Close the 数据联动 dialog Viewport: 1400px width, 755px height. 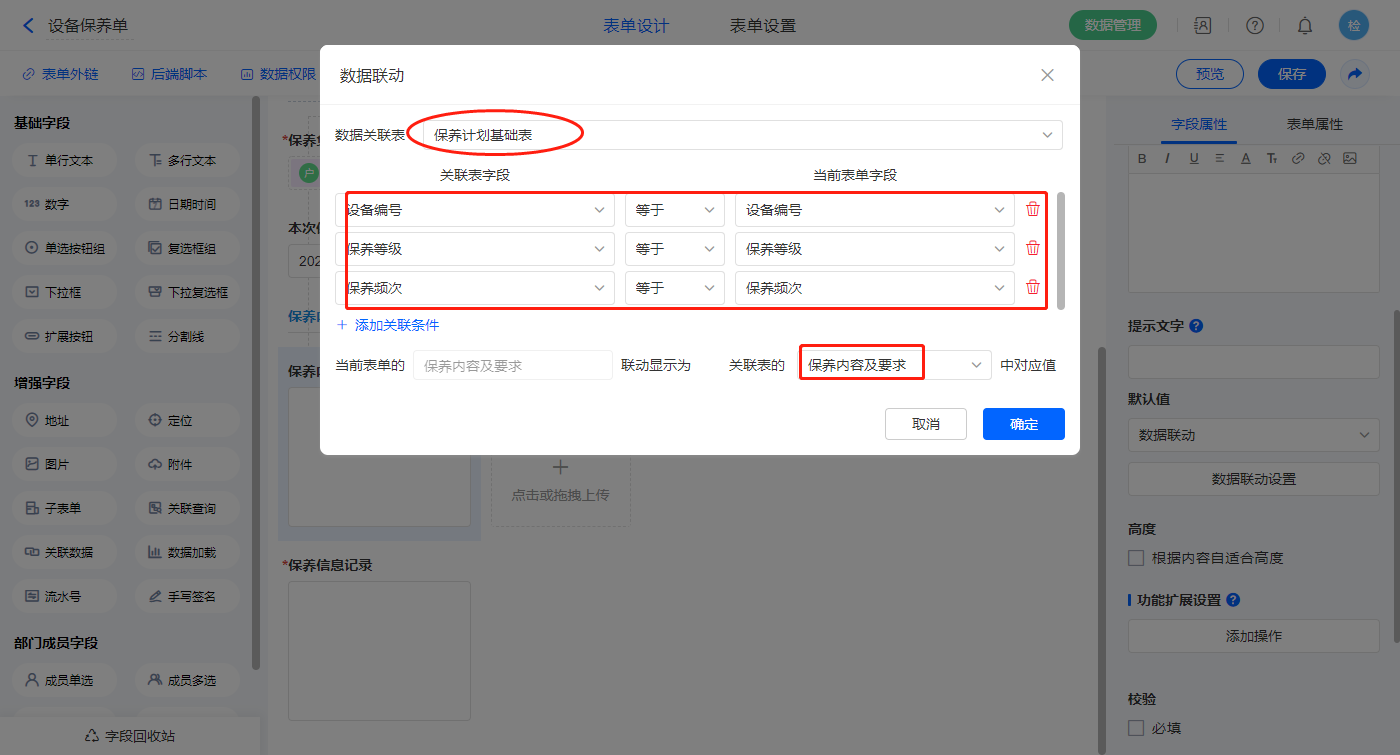tap(1047, 75)
